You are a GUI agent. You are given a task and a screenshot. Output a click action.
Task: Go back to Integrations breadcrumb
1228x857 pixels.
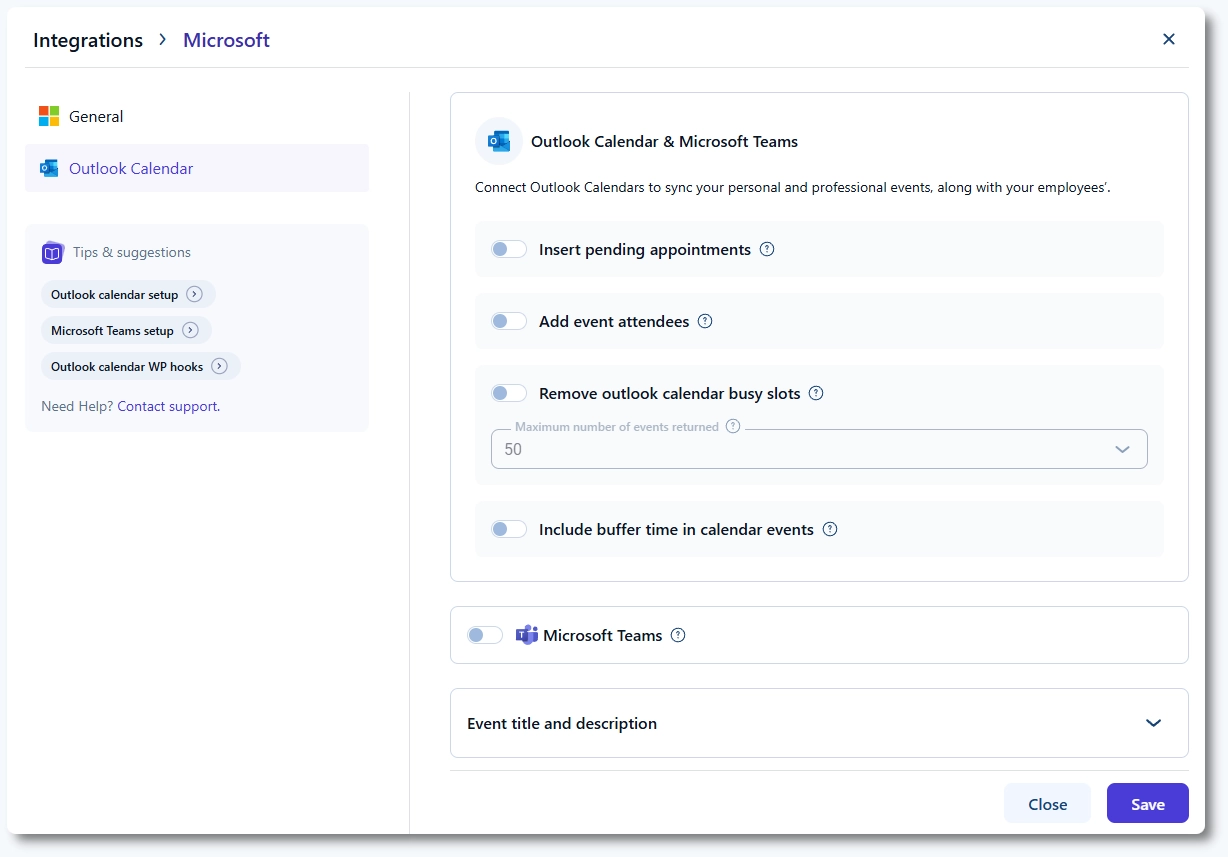point(88,41)
